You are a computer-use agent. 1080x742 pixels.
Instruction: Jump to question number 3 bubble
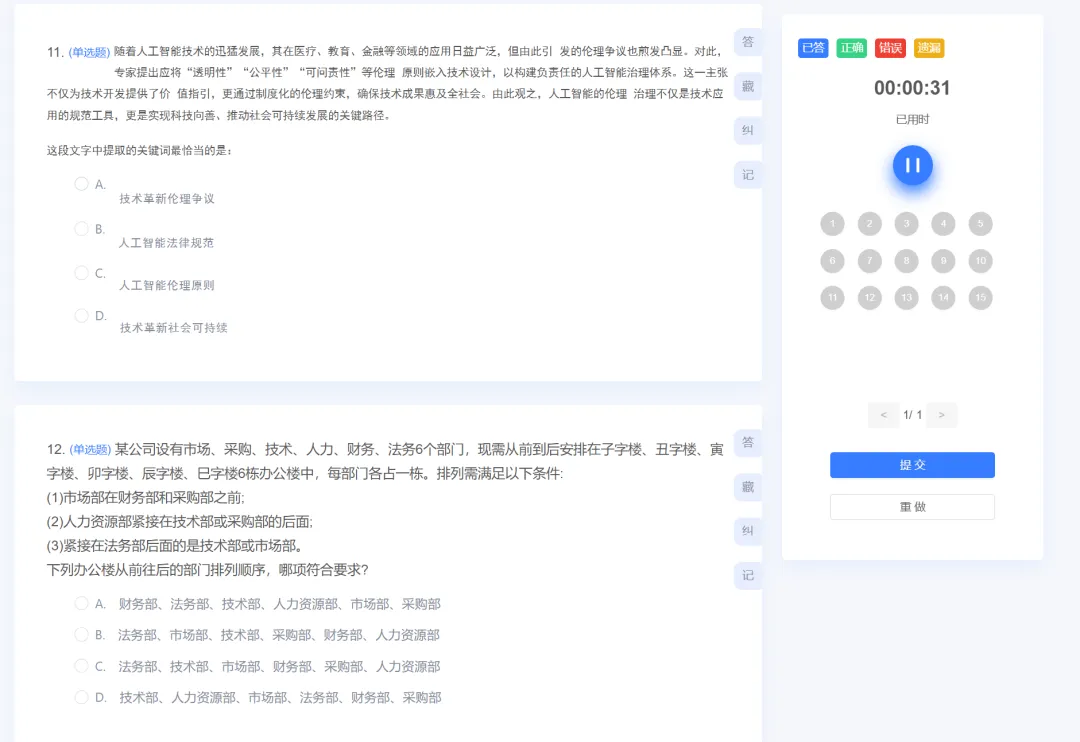coord(906,223)
